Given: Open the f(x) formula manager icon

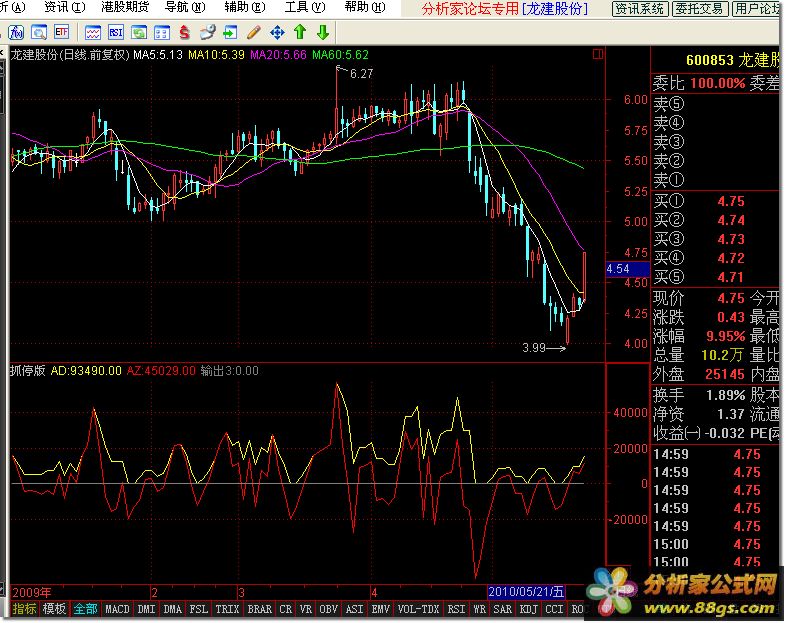Looking at the screenshot, I should coord(16,33).
